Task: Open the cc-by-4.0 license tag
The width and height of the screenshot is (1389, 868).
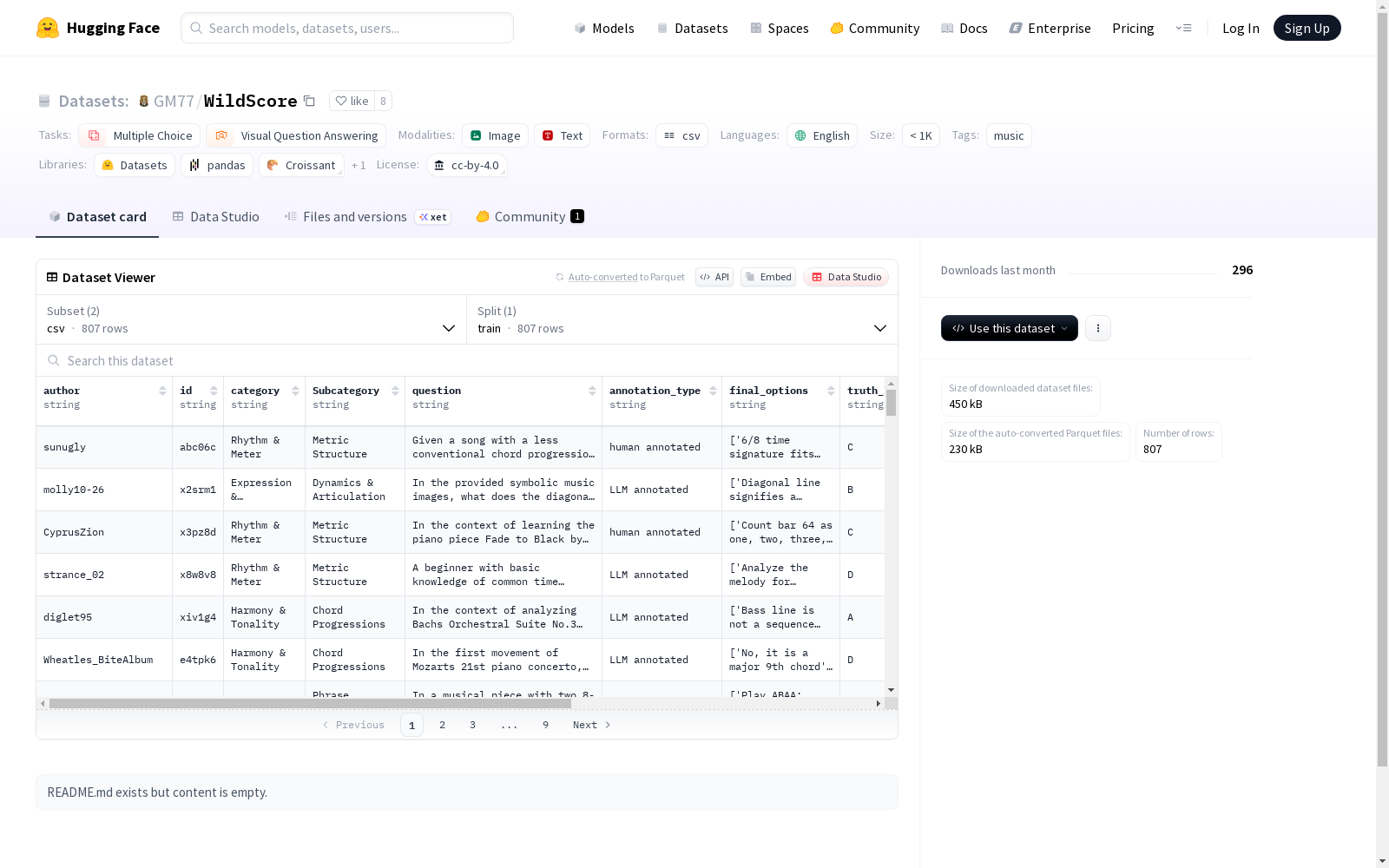Action: [467, 165]
